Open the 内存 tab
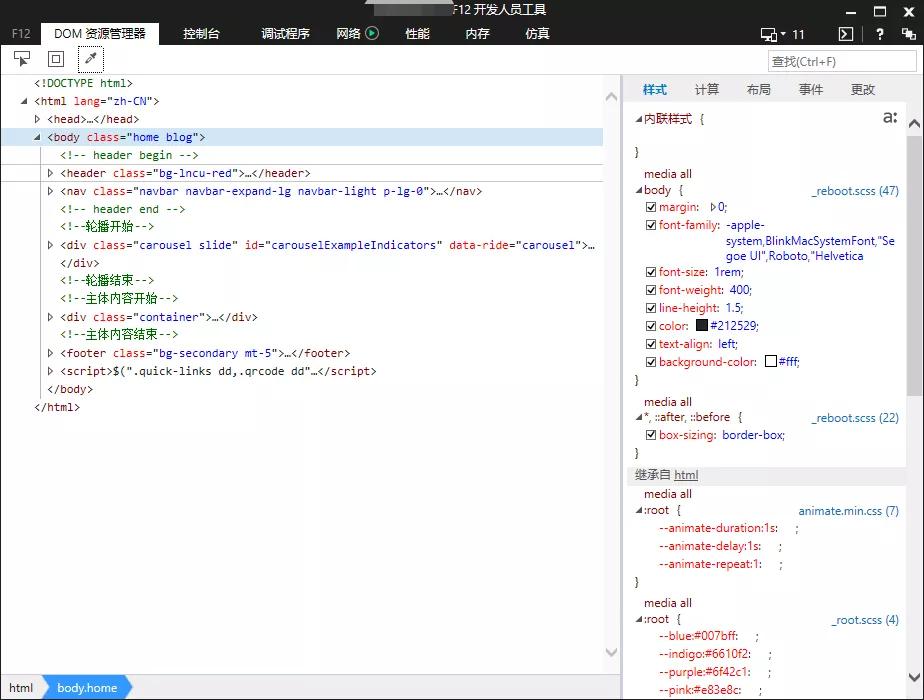The width and height of the screenshot is (924, 700). (x=477, y=34)
